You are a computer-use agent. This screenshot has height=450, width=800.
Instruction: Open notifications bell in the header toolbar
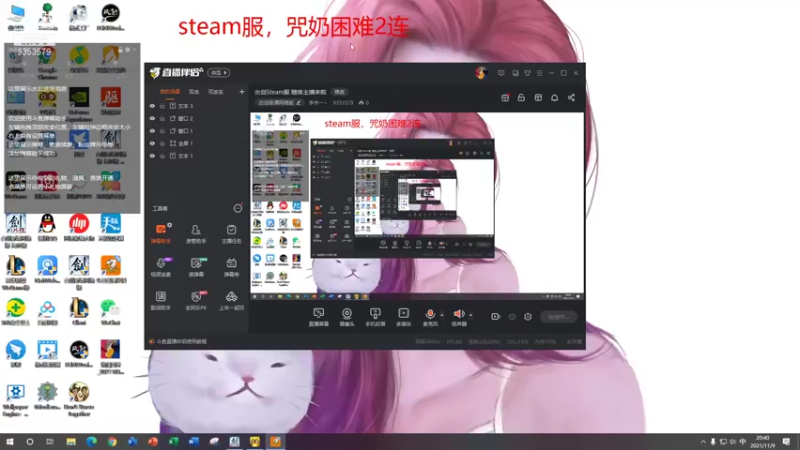tap(555, 97)
